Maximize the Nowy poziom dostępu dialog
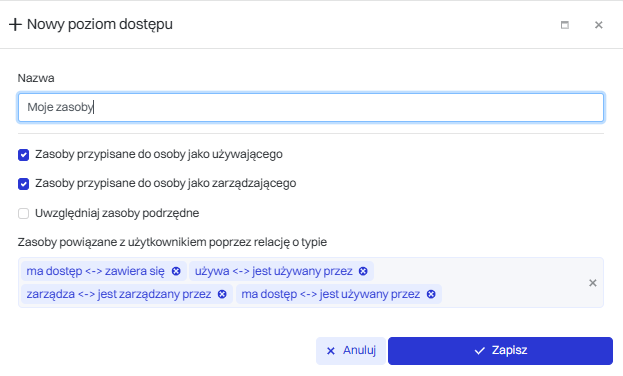The image size is (623, 376). point(565,25)
